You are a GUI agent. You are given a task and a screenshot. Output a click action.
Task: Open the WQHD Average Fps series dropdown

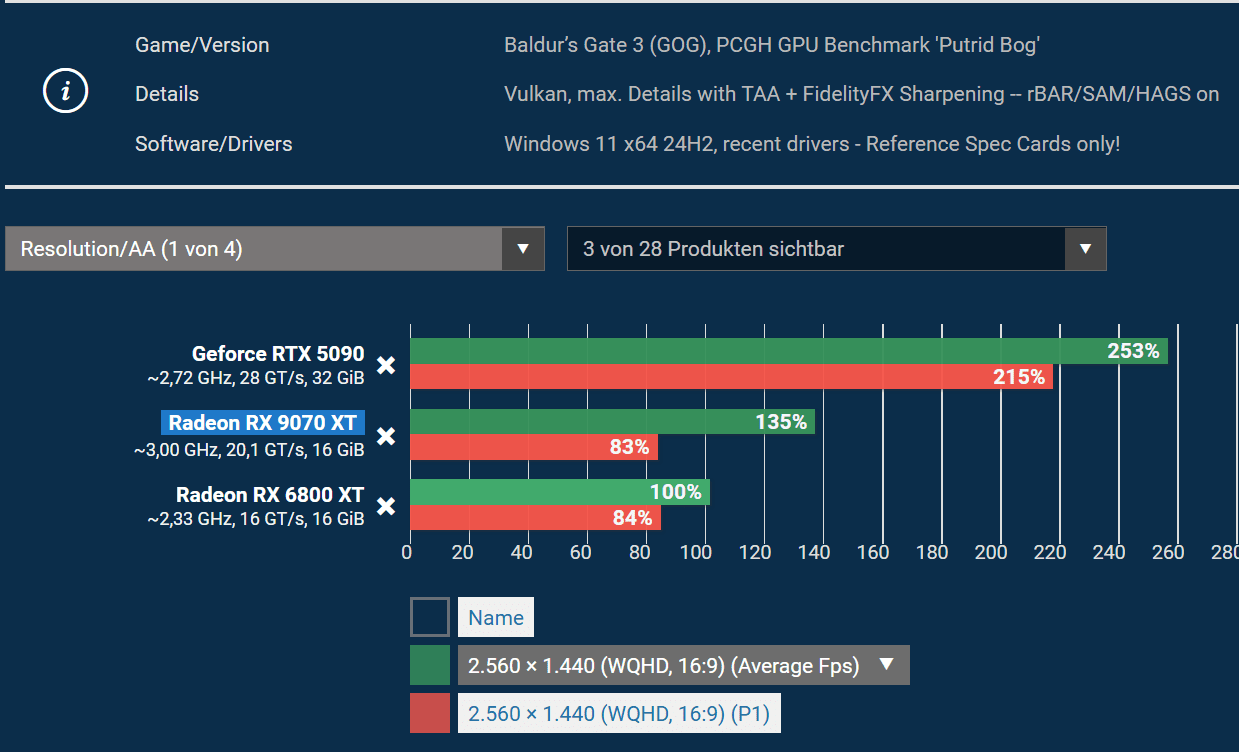point(683,665)
